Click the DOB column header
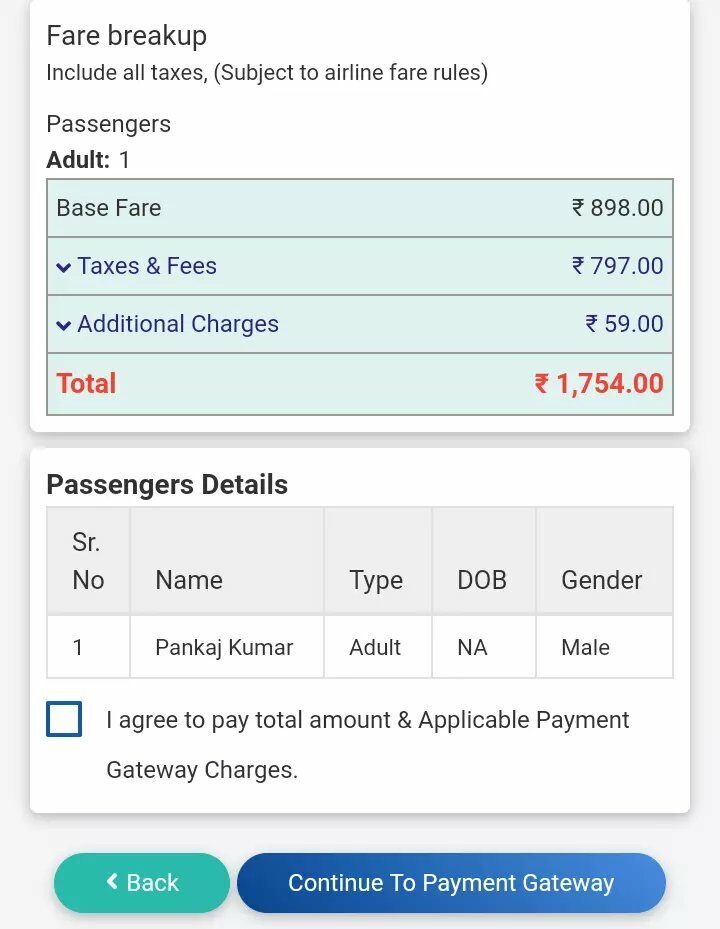The height and width of the screenshot is (929, 720). (482, 580)
